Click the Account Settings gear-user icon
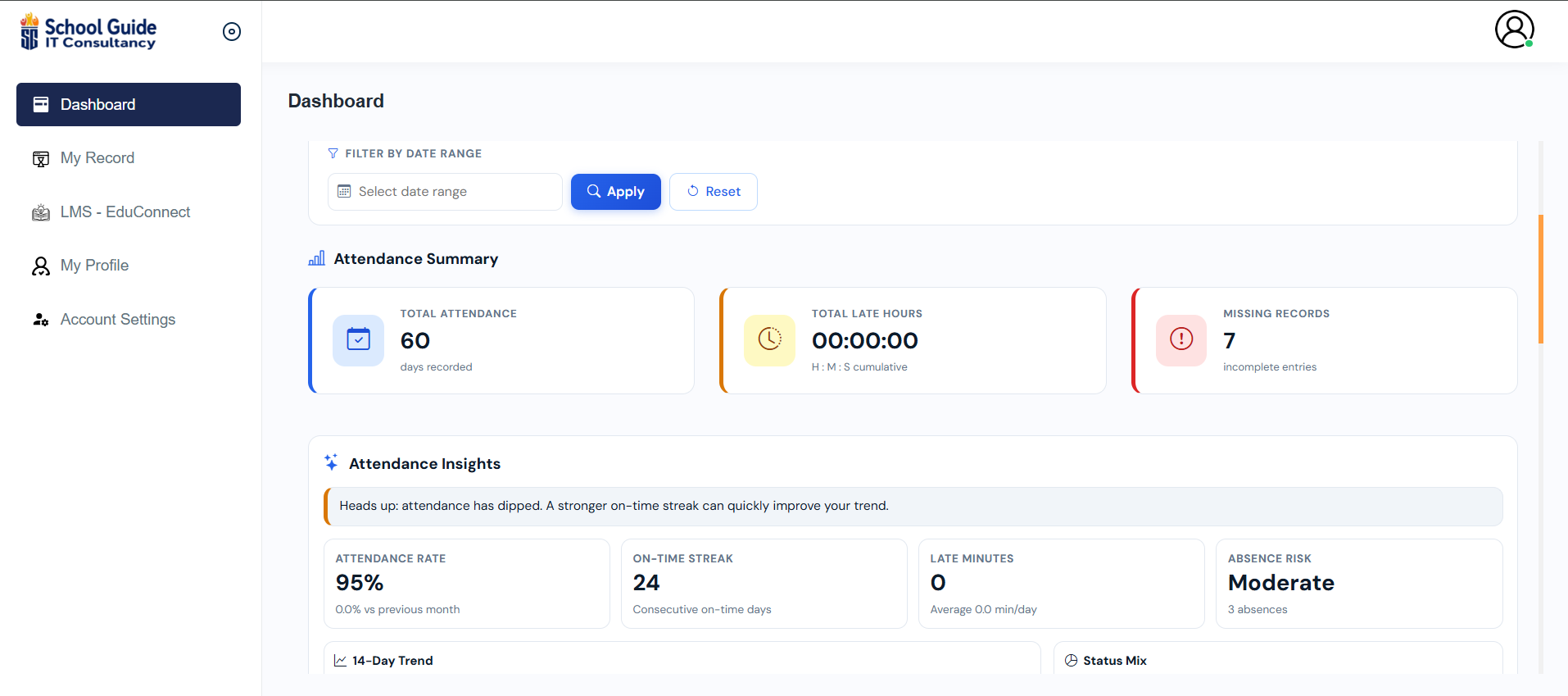 click(41, 320)
